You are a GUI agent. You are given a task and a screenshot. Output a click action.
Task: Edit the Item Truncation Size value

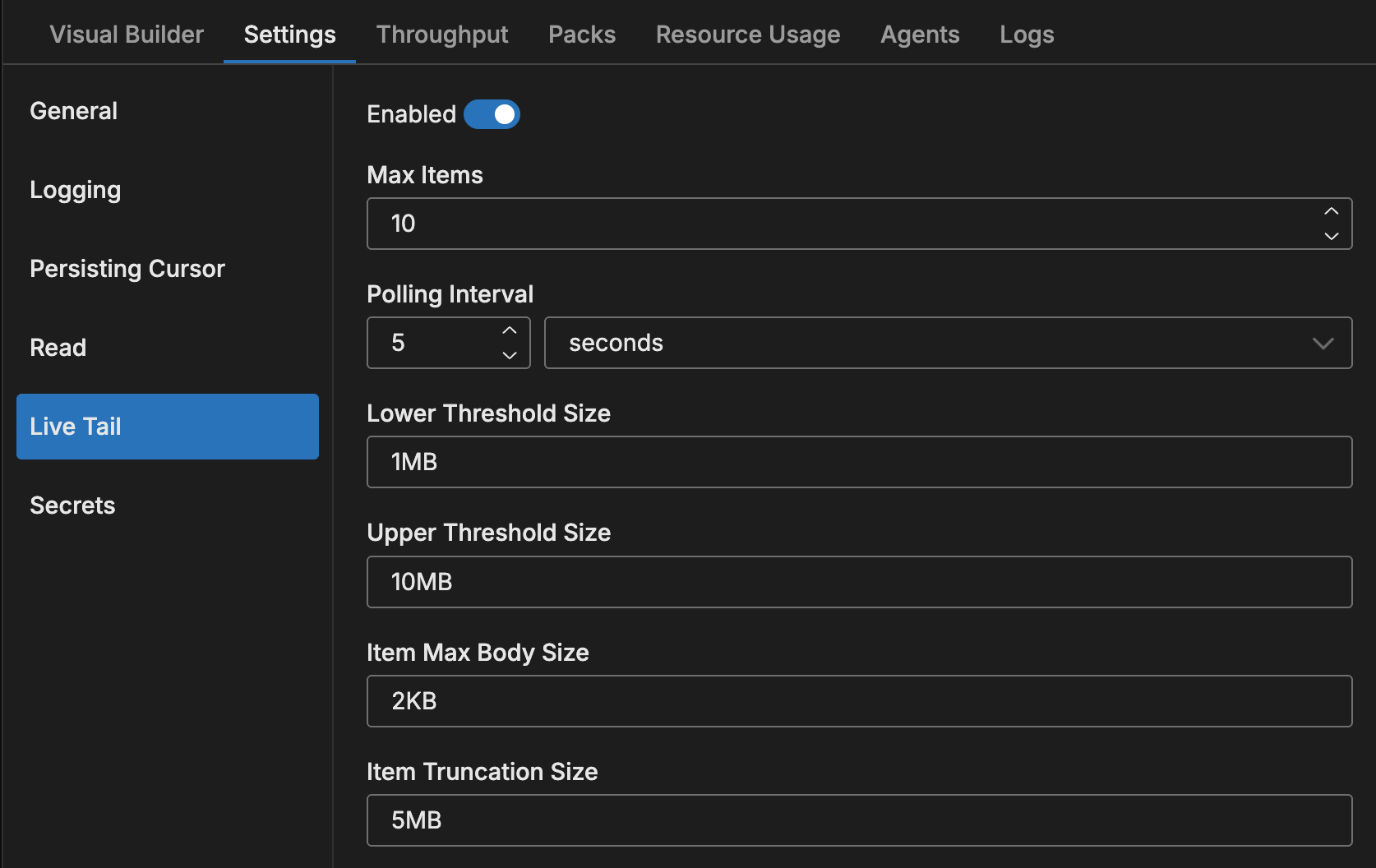point(859,820)
